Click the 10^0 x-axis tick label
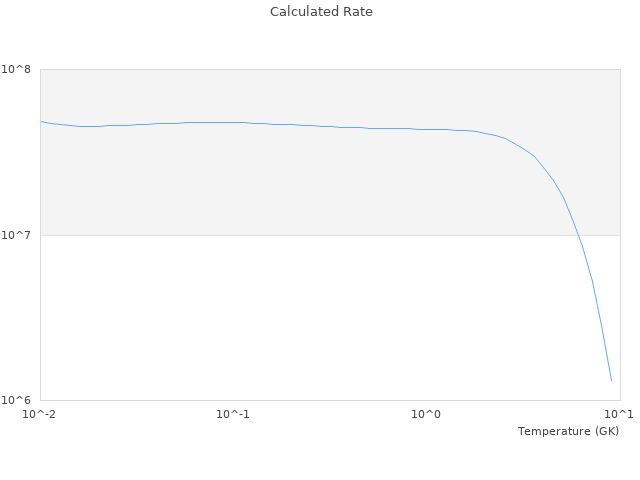Viewport: 640px width, 480px height. pos(427,414)
